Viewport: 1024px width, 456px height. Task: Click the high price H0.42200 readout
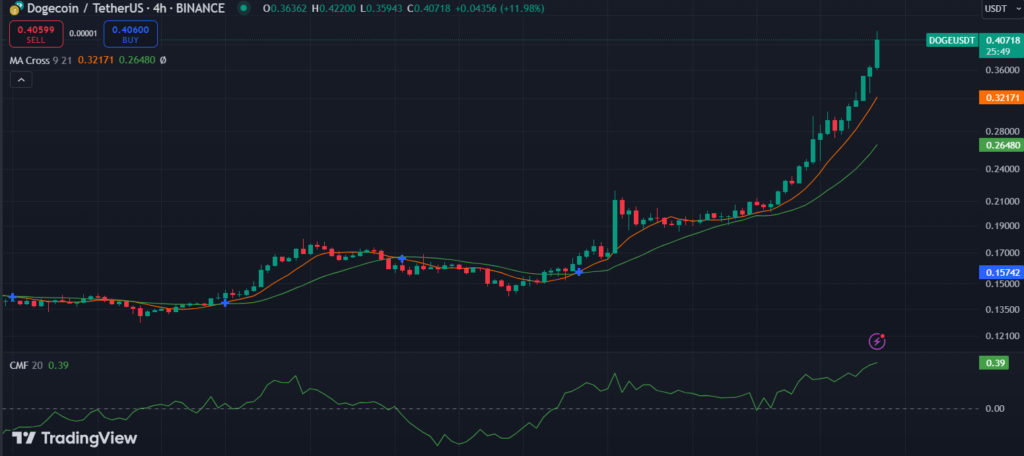click(x=334, y=8)
